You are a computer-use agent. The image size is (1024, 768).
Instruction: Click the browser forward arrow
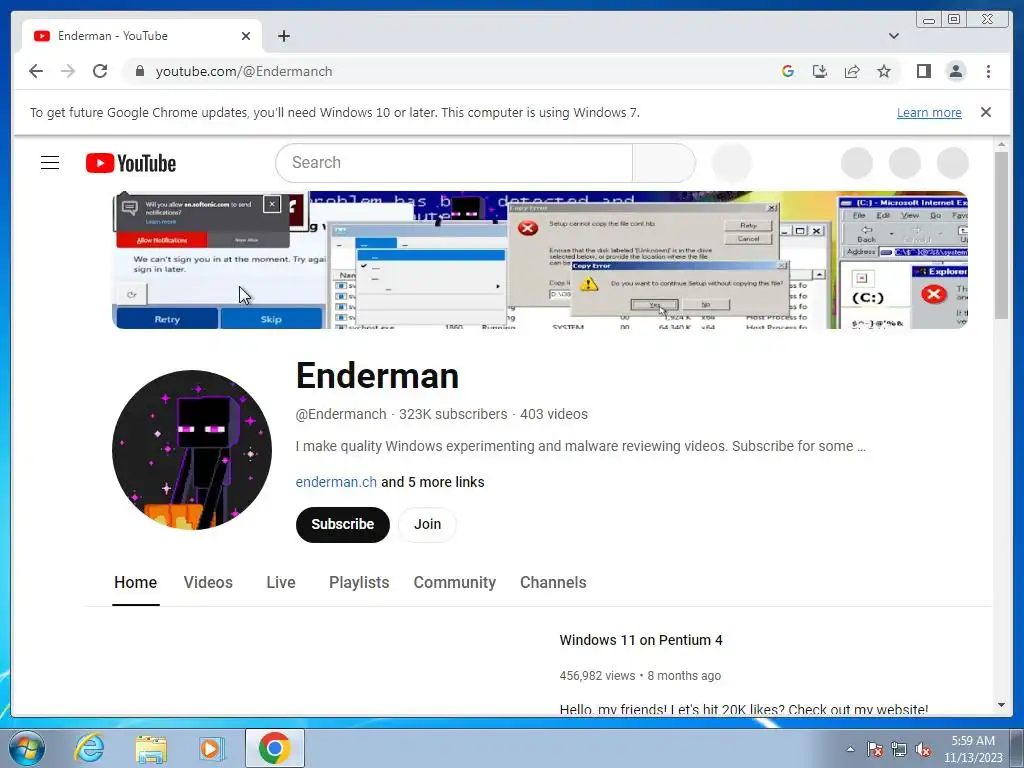point(68,71)
